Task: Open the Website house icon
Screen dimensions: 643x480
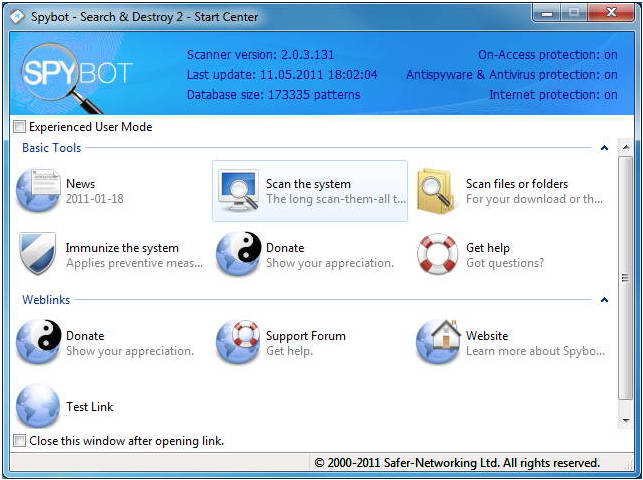Action: tap(438, 341)
